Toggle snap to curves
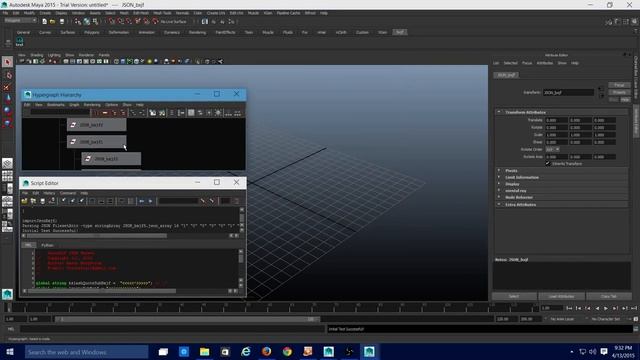This screenshot has width=640, height=360. [x=120, y=21]
